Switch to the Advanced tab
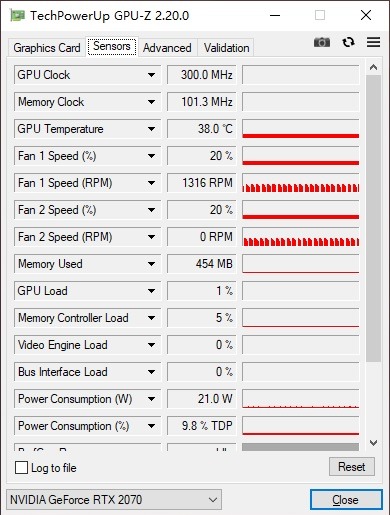Viewport: 390px width, 515px height. (167, 48)
